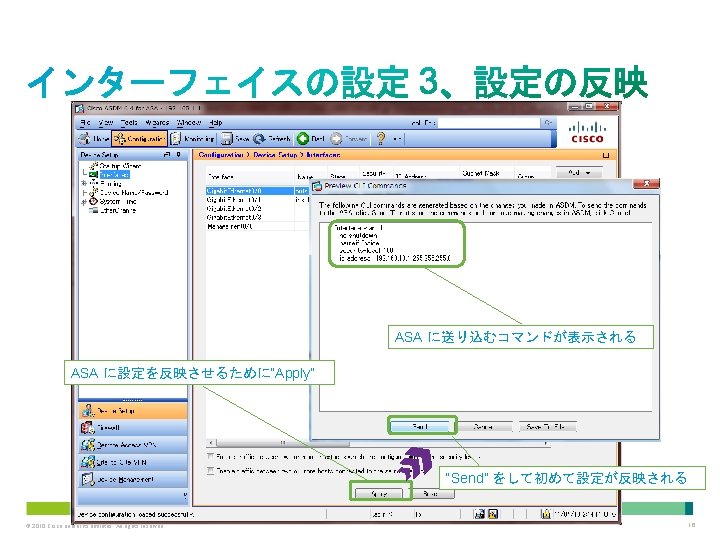This screenshot has height=540, width=720.
Task: Click the Save disk icon in the toolbar
Action: pos(227,138)
